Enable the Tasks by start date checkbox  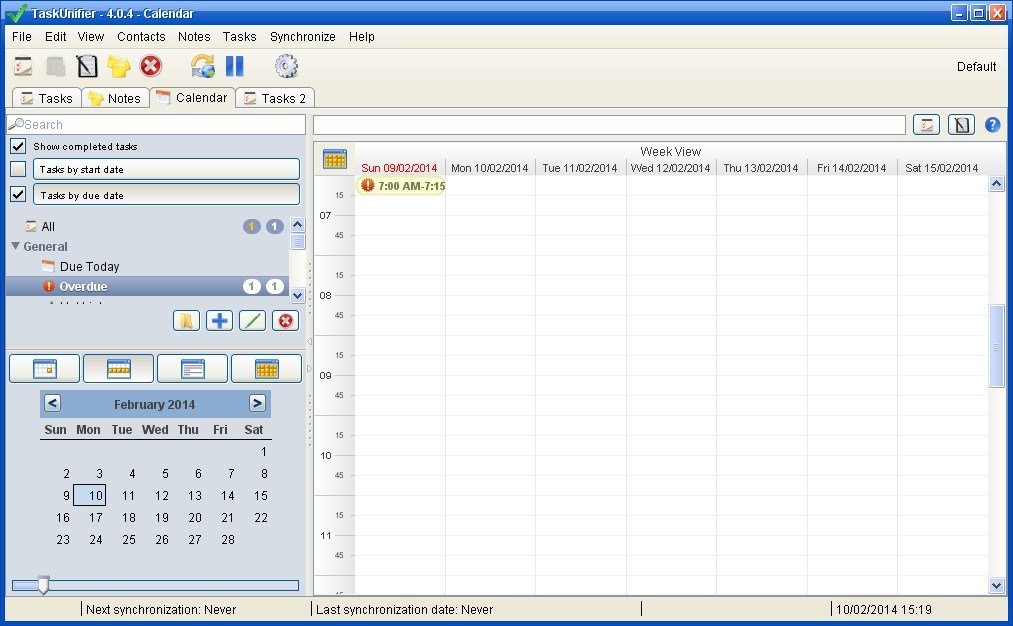pos(18,169)
